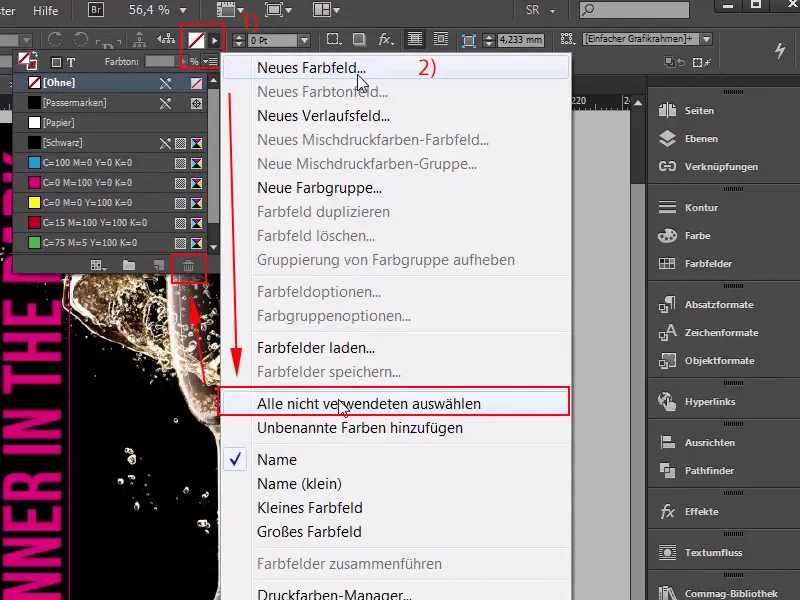This screenshot has width=800, height=600.
Task: Create new color group folder icon
Action: (x=129, y=265)
